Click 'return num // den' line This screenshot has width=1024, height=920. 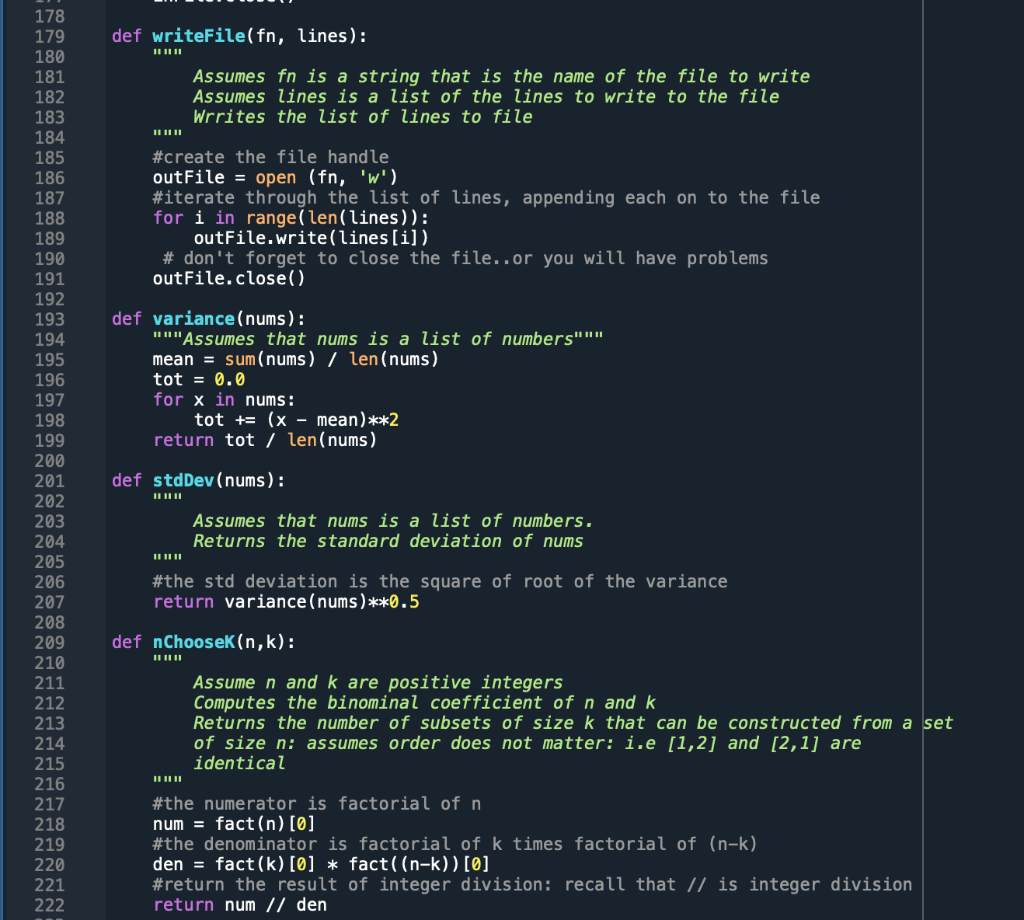coord(239,905)
